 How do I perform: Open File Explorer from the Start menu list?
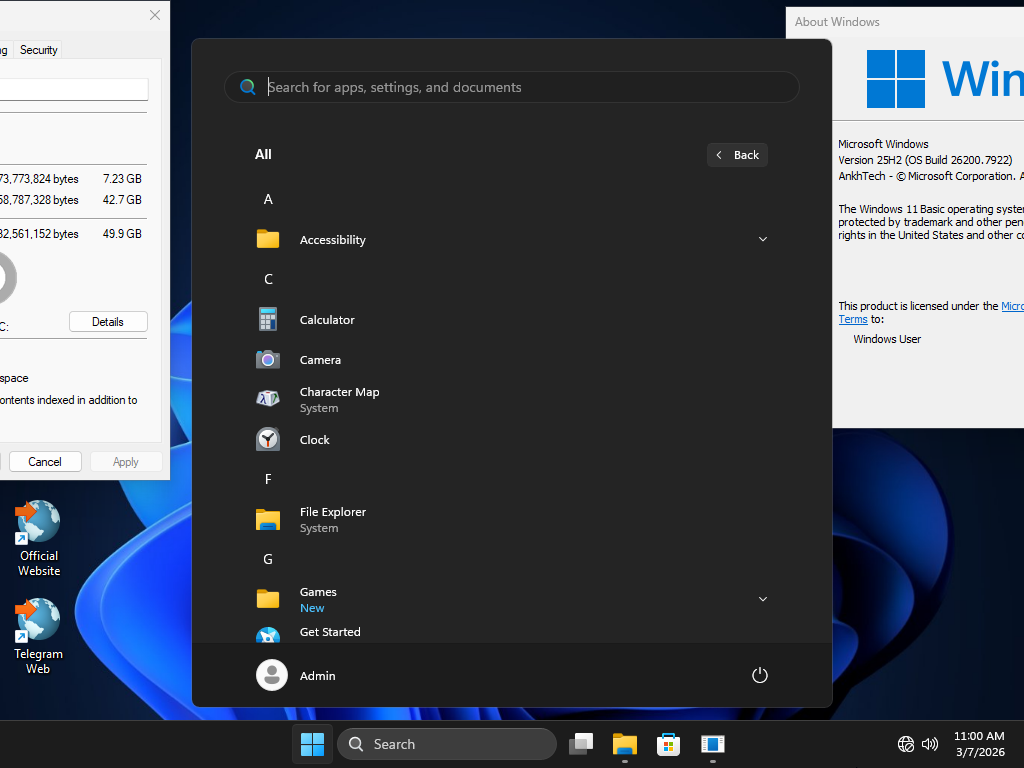332,519
